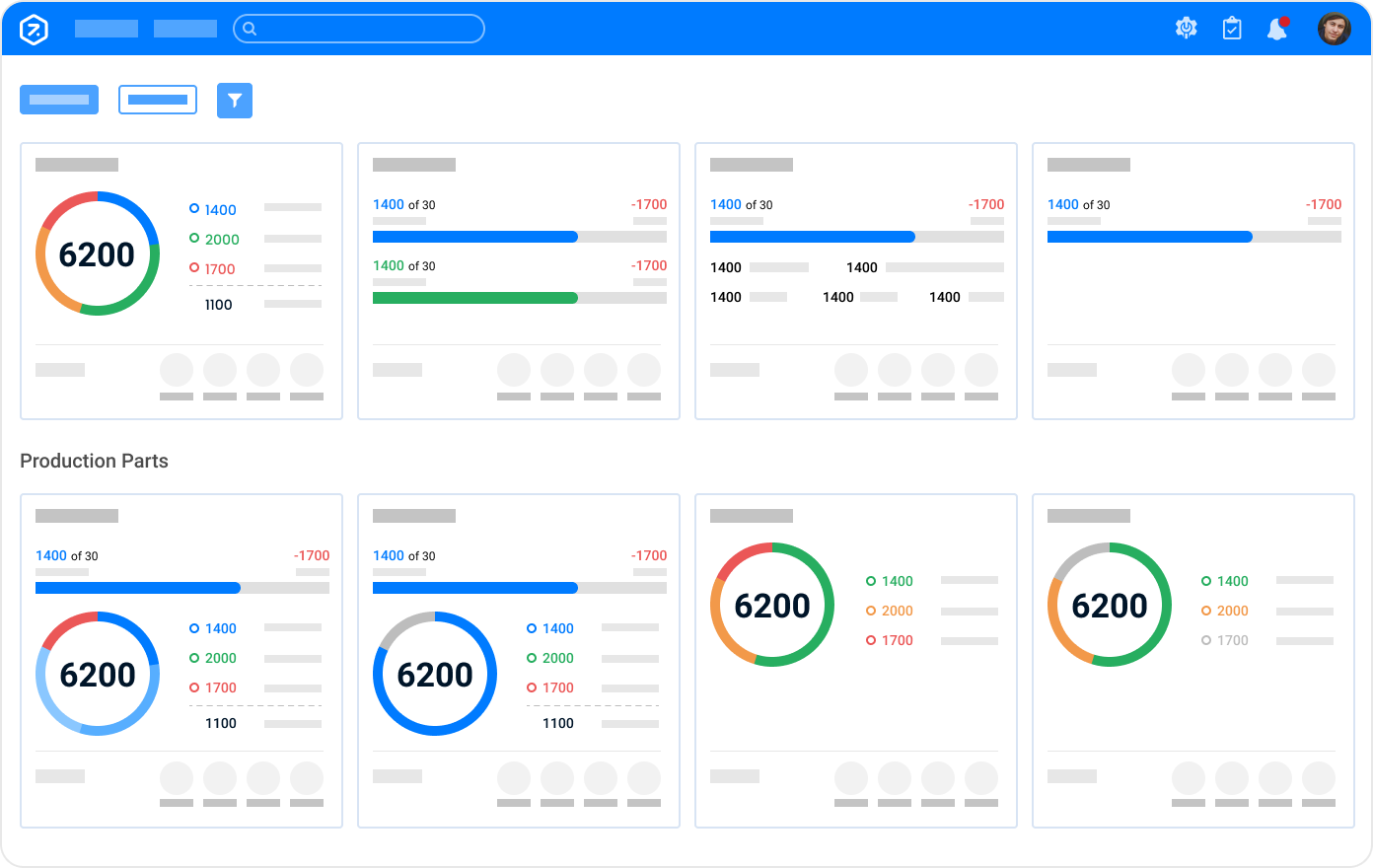Select the second navigation item in the header
The image size is (1373, 868).
[x=184, y=29]
